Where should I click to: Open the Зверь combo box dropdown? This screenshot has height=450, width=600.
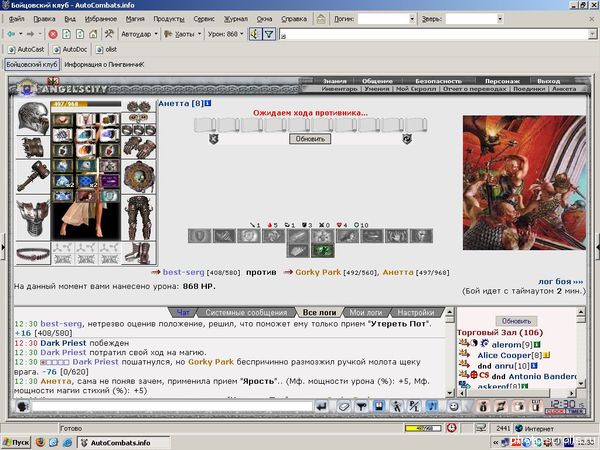coord(500,19)
